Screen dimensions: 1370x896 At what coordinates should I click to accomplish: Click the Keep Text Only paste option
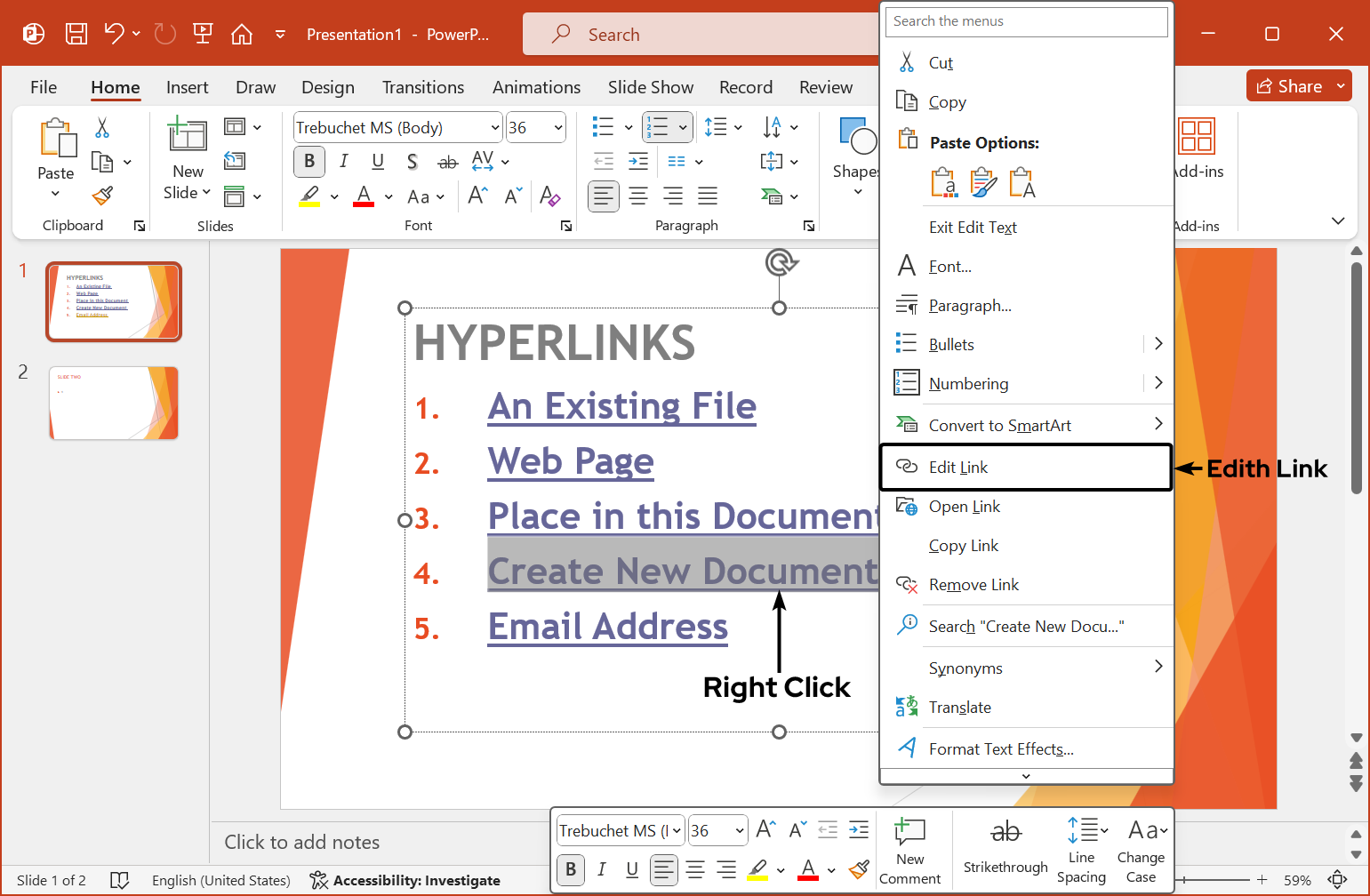point(1022,182)
